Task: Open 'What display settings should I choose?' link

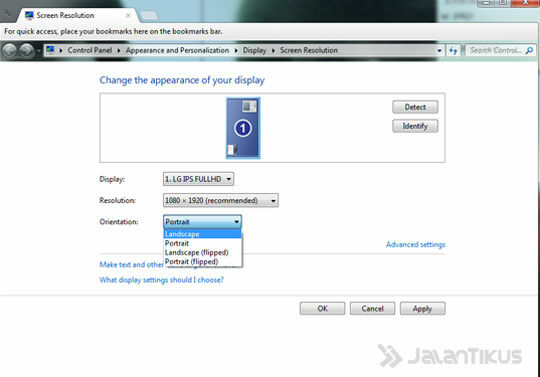Action: pos(162,280)
